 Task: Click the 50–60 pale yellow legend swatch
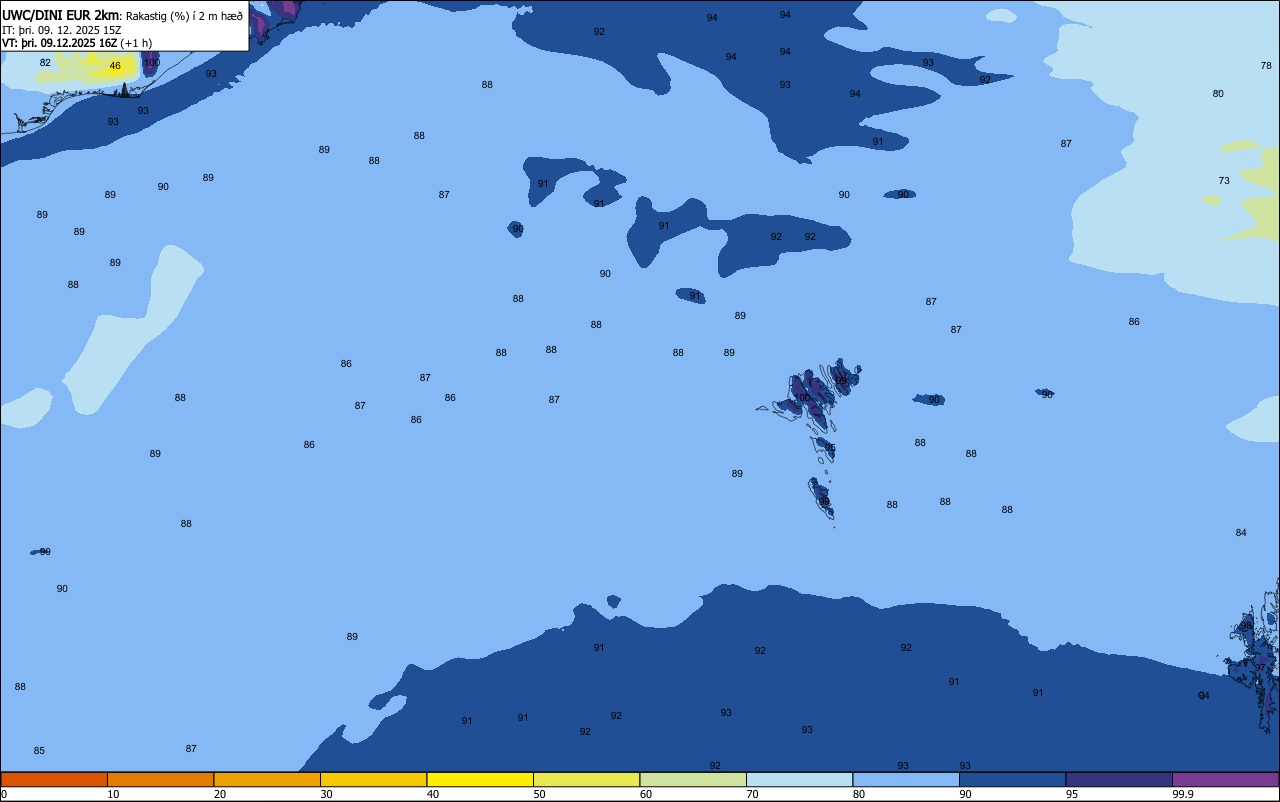tap(586, 779)
